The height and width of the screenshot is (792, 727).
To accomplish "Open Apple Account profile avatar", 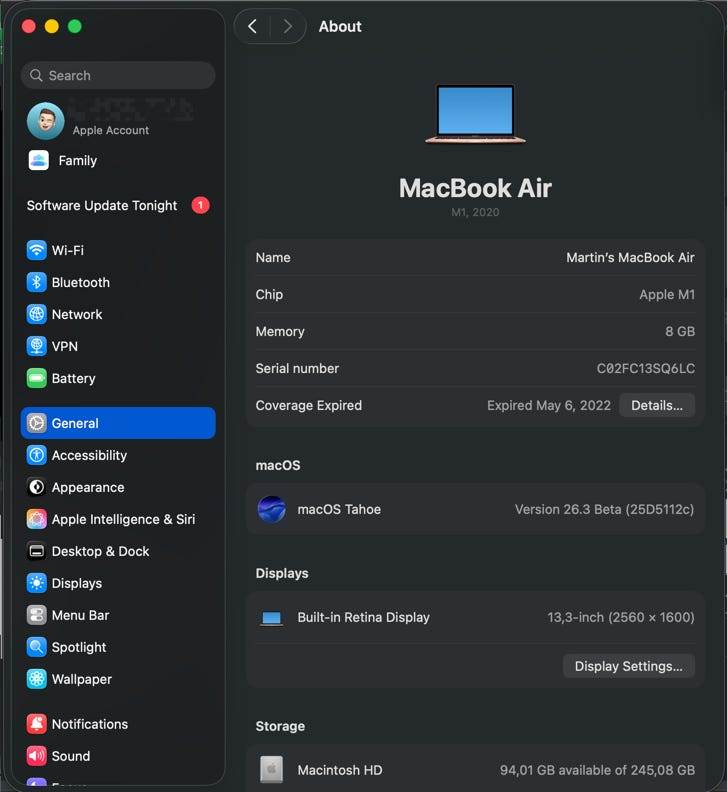I will coord(46,121).
